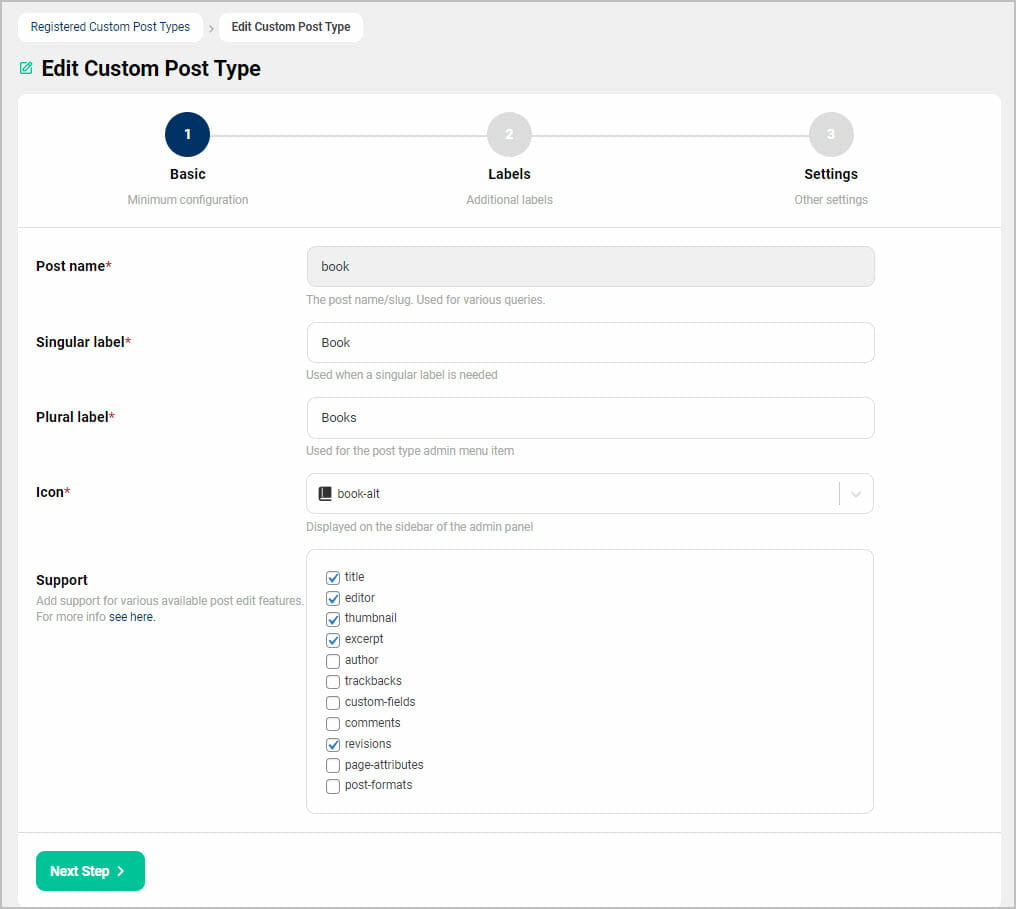Click the arrow icon inside Next Step button
Screen dimensions: 1016x909
point(118,871)
